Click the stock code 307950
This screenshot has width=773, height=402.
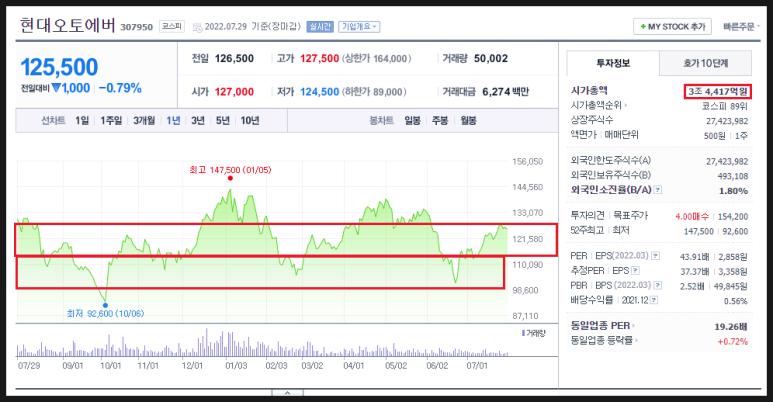(x=137, y=27)
